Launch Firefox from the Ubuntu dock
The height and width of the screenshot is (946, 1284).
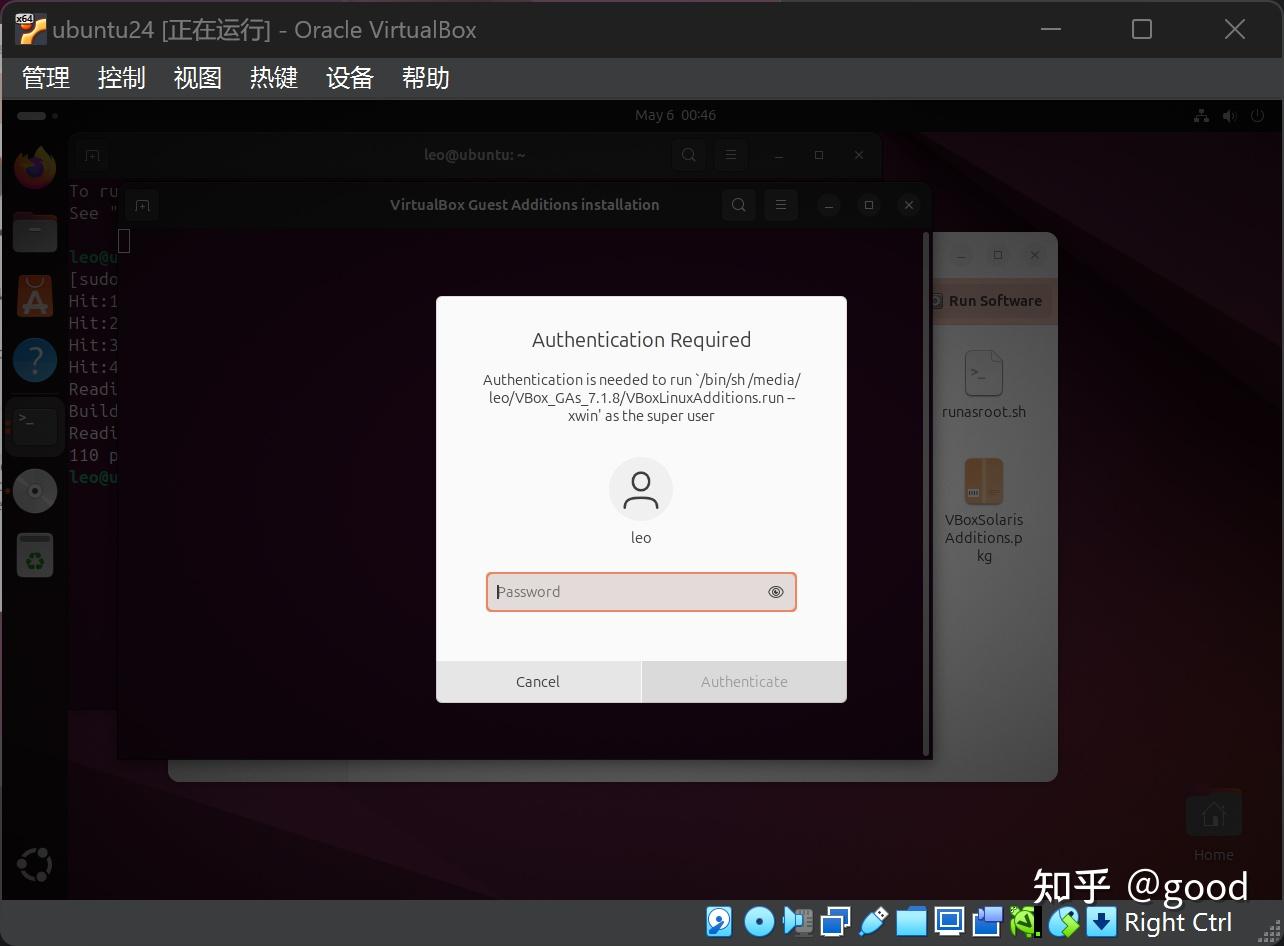(x=35, y=166)
